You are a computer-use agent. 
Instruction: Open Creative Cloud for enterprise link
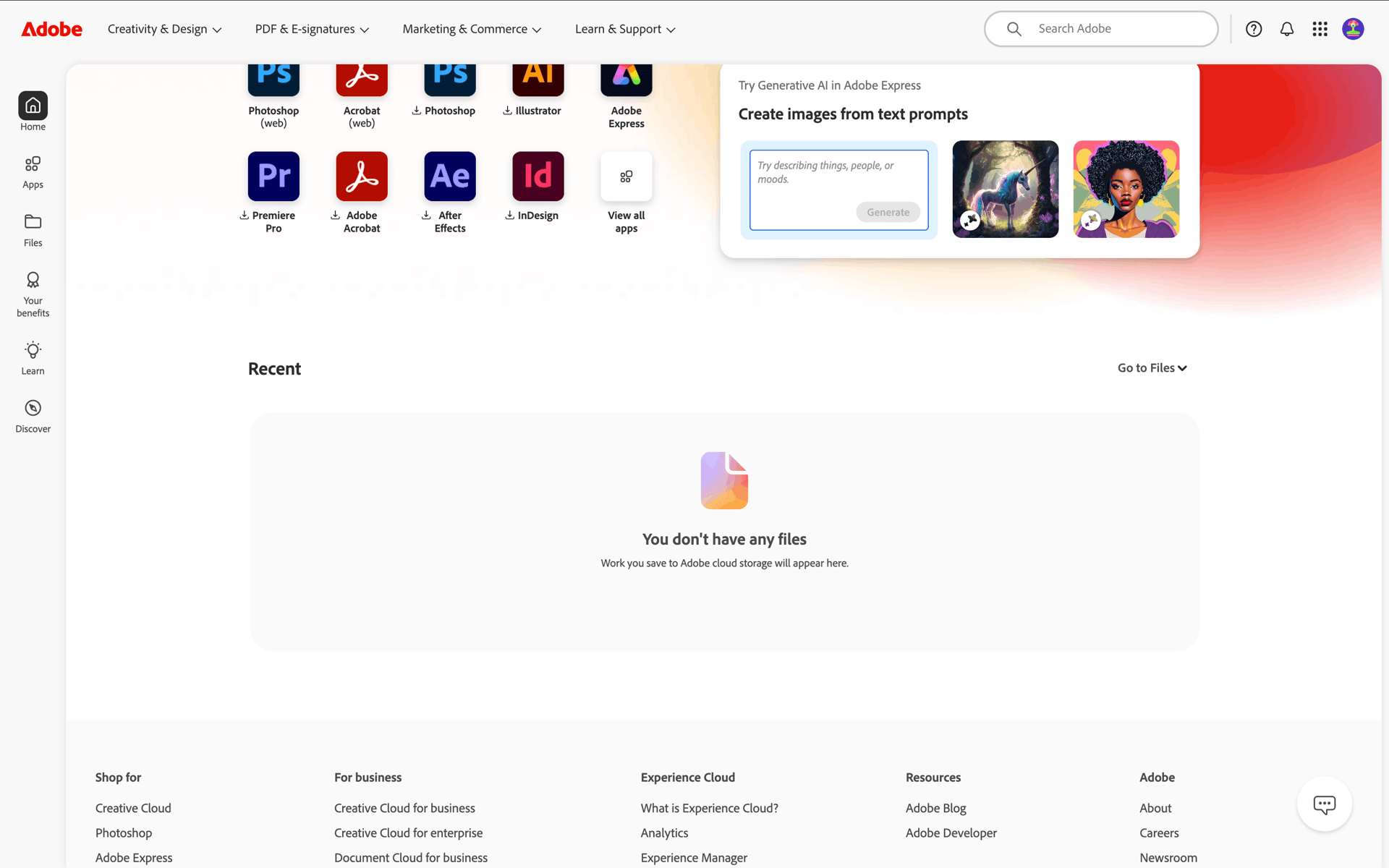(408, 833)
